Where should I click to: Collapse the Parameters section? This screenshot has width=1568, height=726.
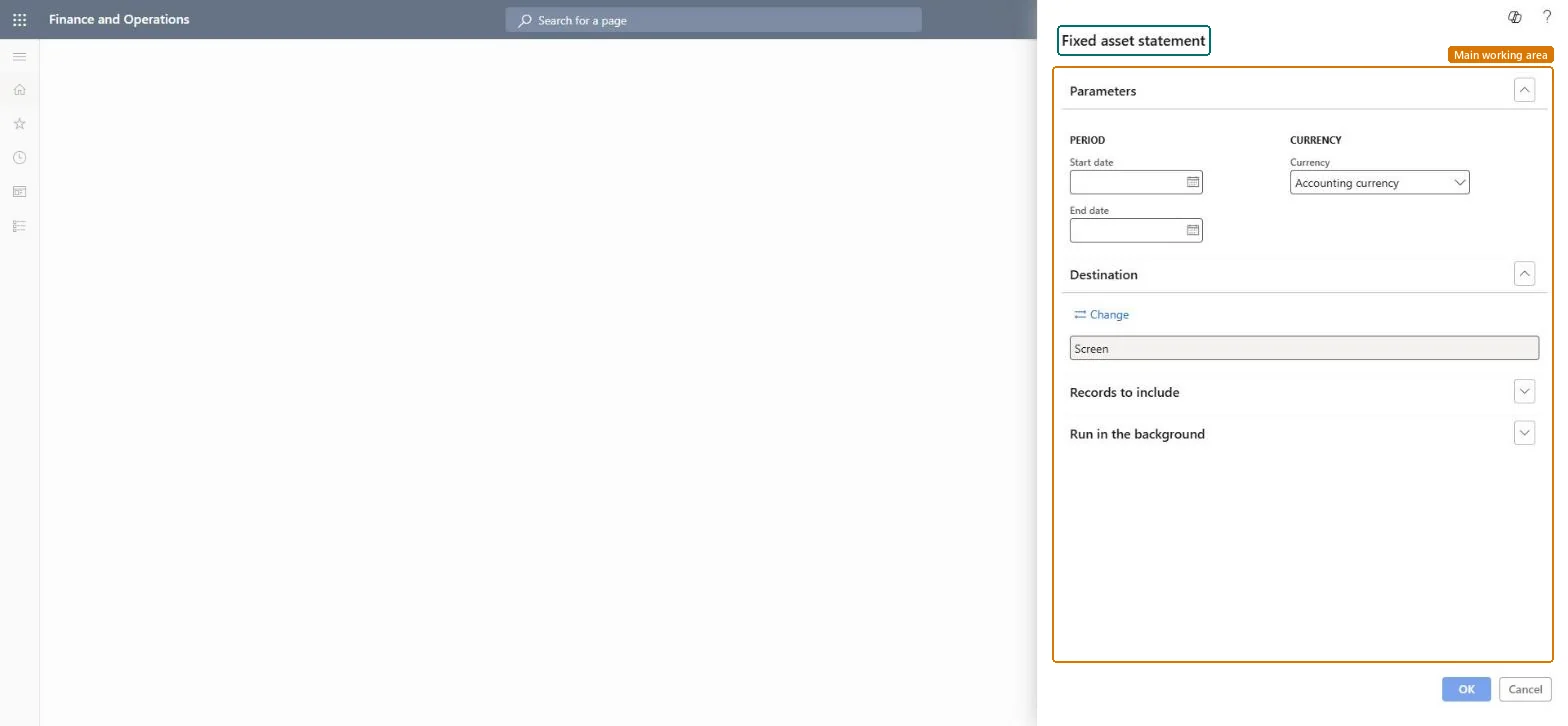click(1524, 90)
